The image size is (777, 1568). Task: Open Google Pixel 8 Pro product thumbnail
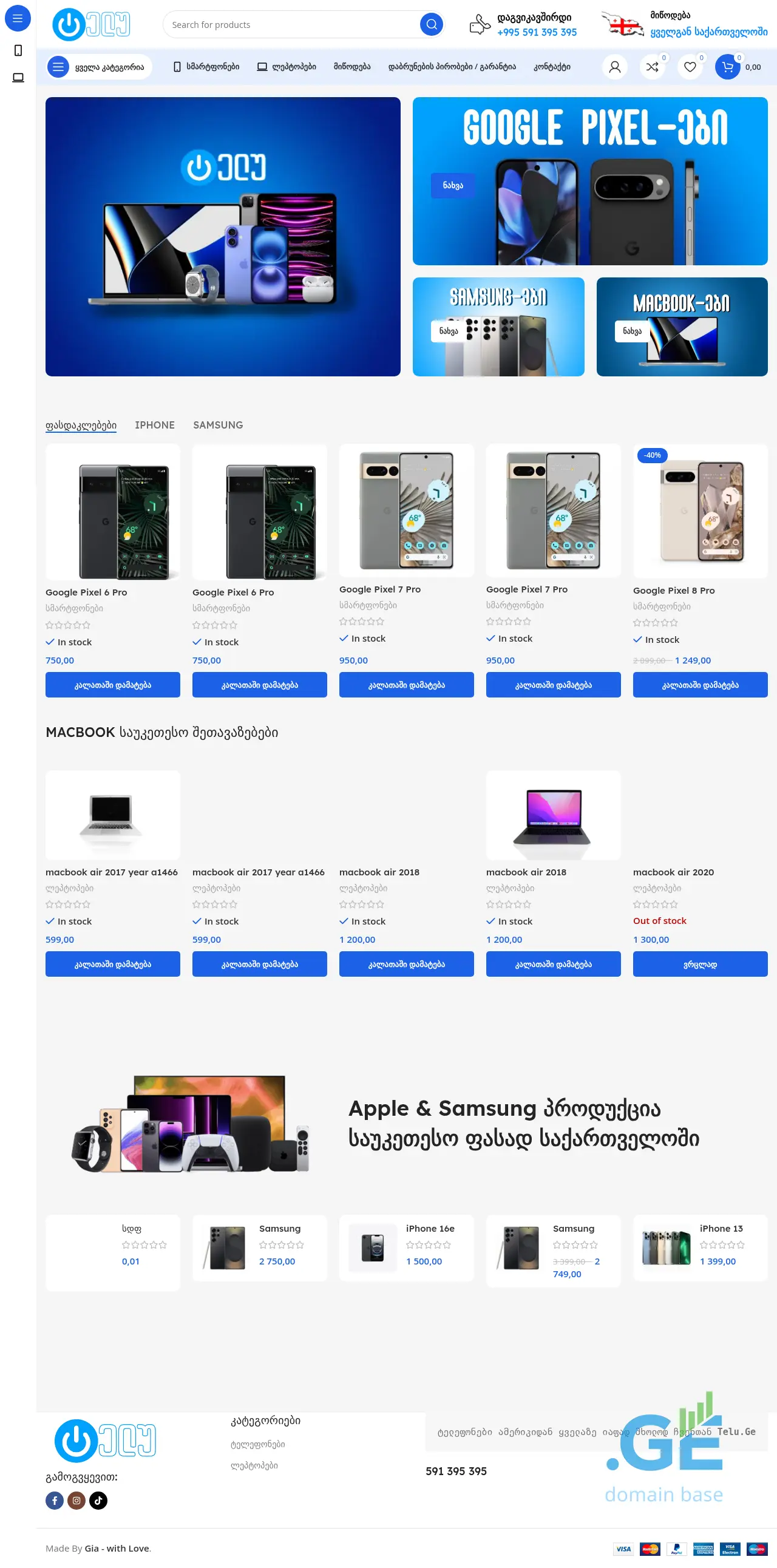point(701,511)
